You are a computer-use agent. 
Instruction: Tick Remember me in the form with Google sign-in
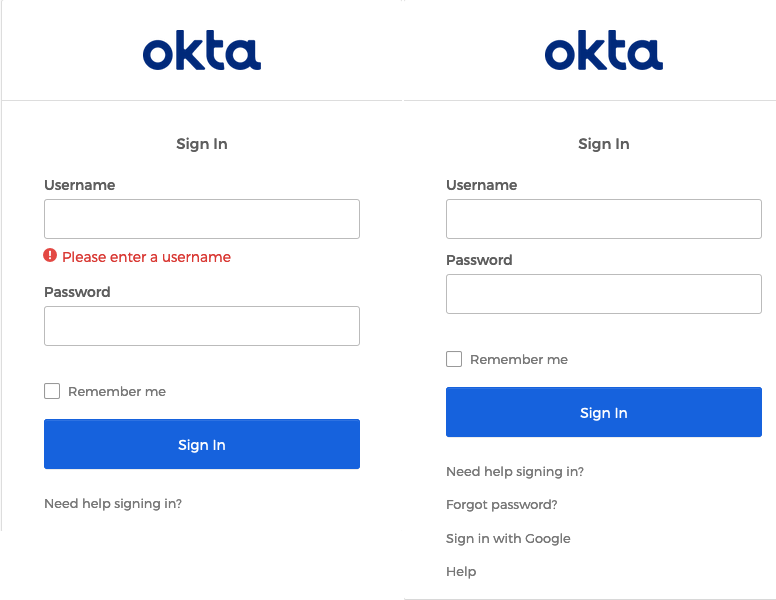(x=454, y=359)
